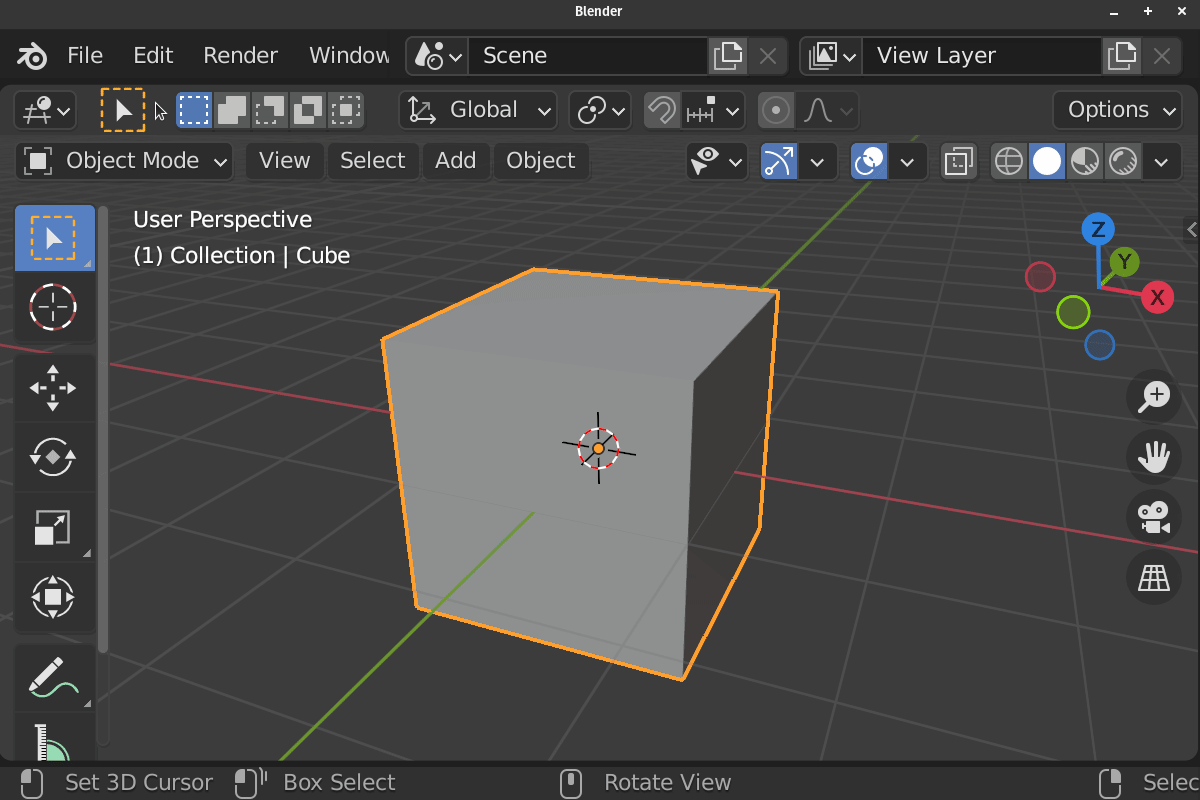Image resolution: width=1200 pixels, height=800 pixels.
Task: Switch to wireframe shading
Action: (x=1009, y=161)
